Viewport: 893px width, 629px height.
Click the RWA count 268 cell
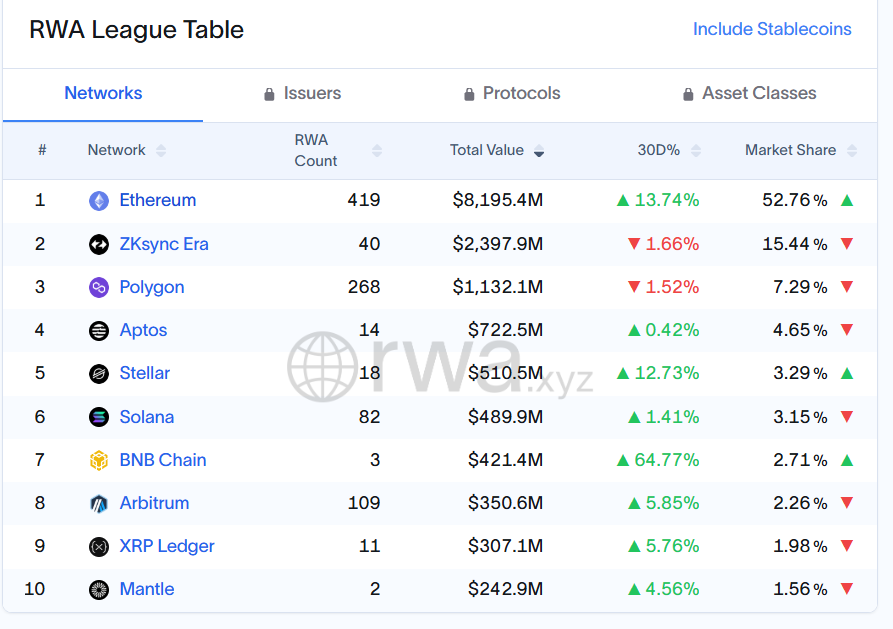364,287
